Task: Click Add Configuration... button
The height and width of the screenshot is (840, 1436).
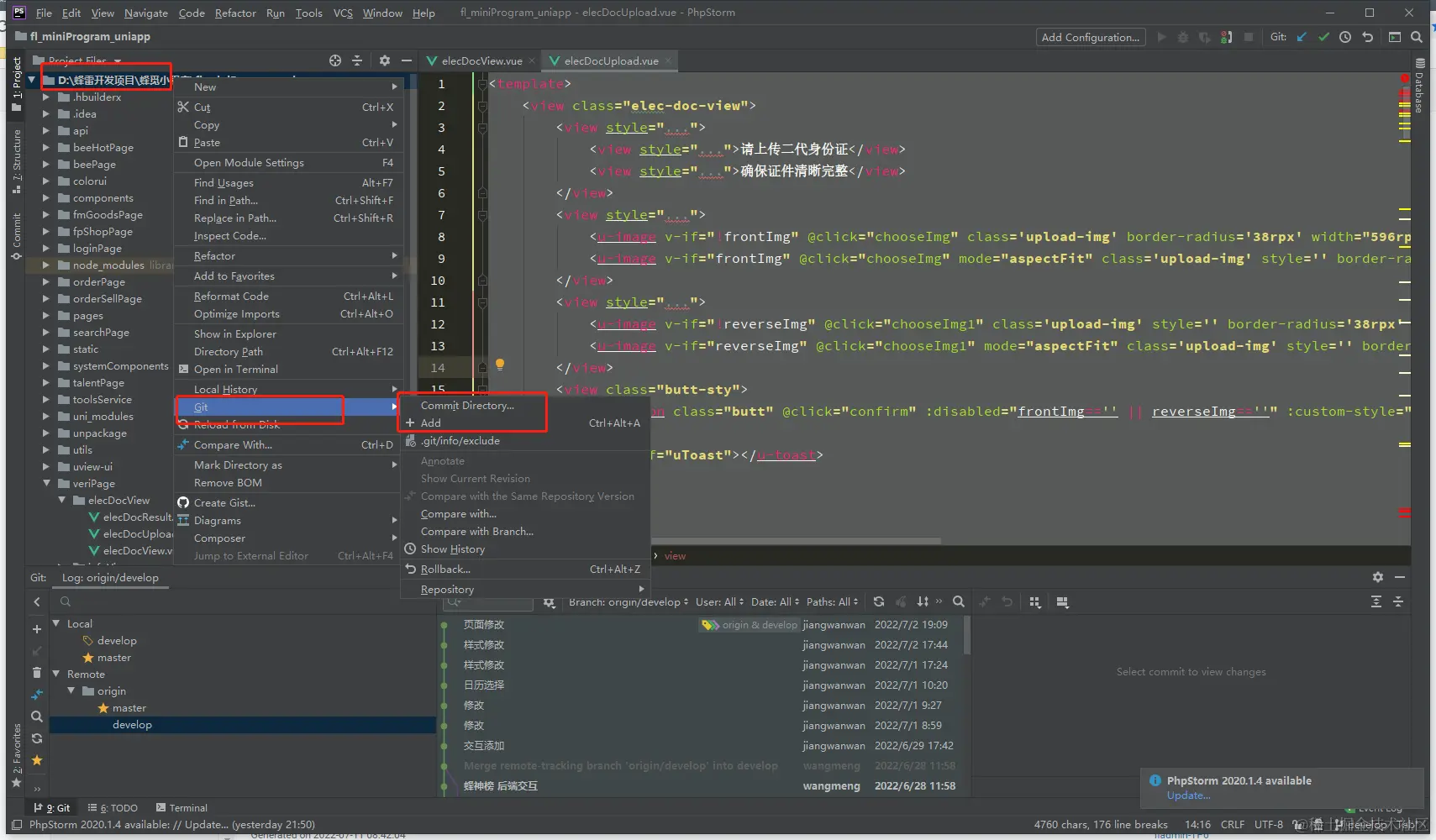Action: [x=1090, y=37]
